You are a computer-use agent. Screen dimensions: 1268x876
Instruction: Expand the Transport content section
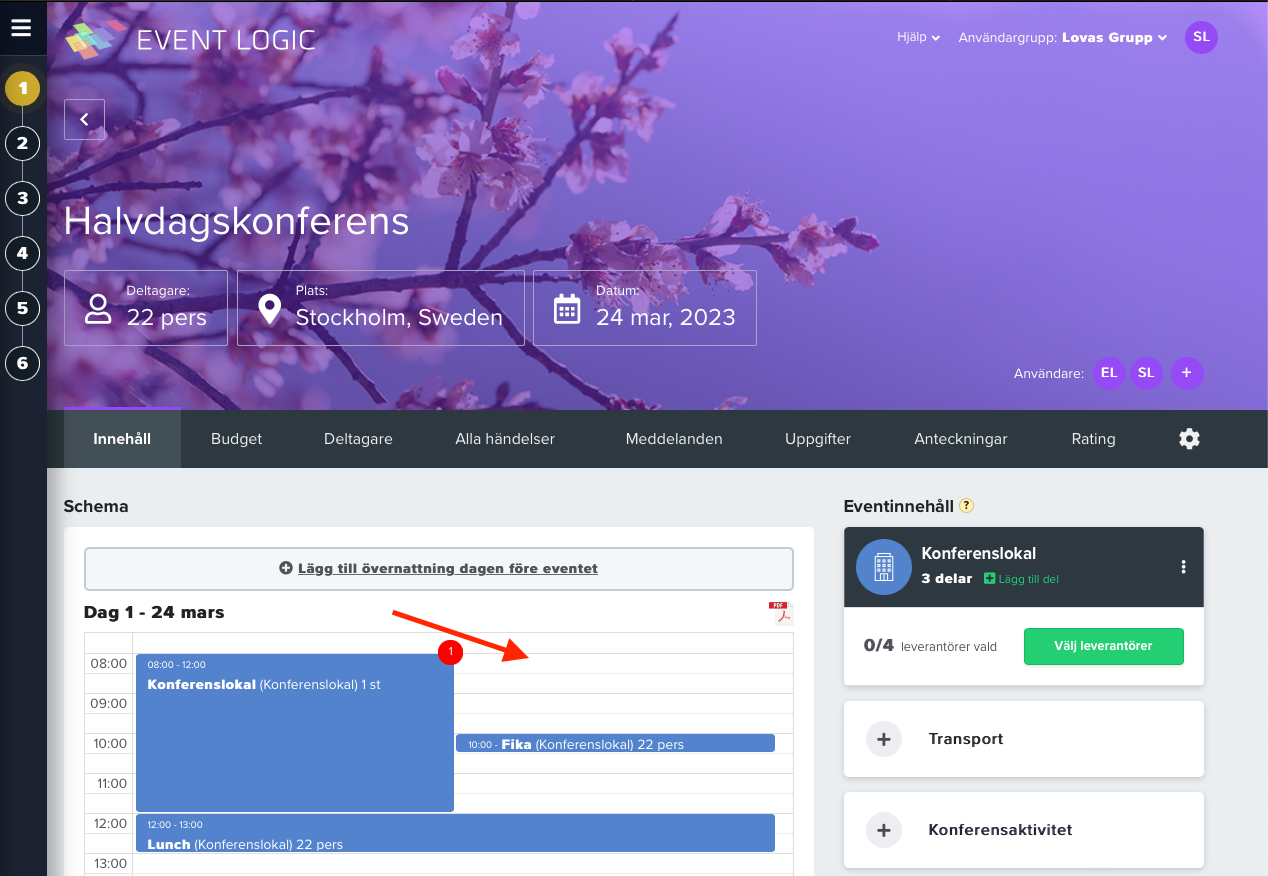pyautogui.click(x=1023, y=739)
